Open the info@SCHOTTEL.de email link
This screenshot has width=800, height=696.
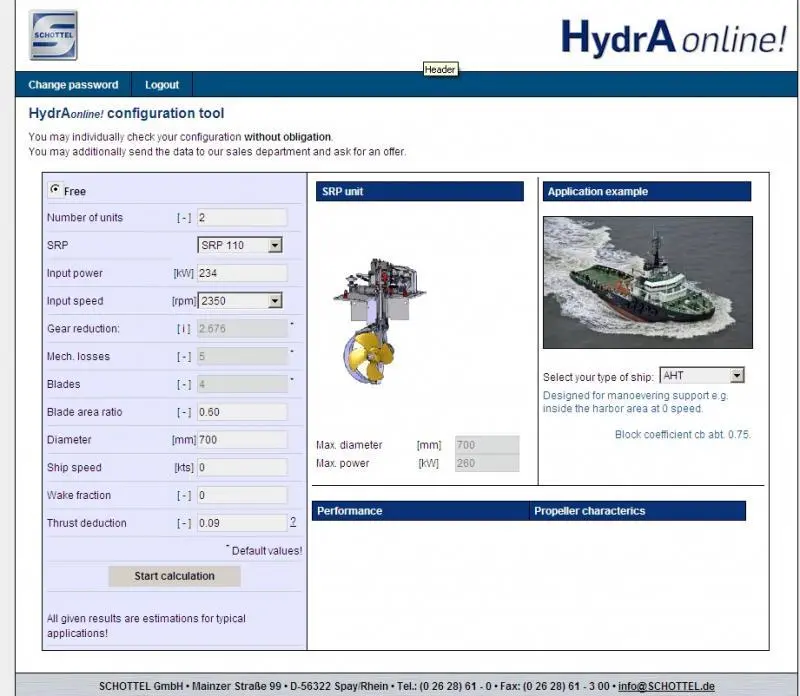[x=666, y=686]
